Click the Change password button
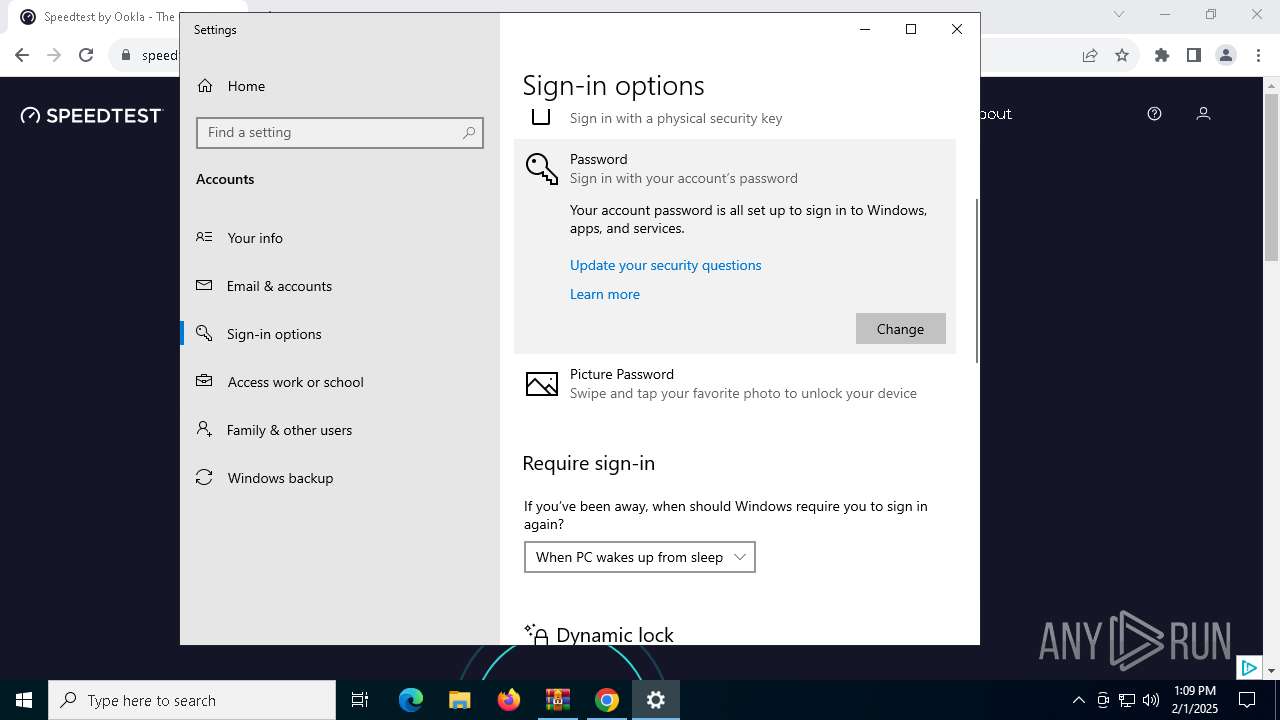1280x720 pixels. click(900, 329)
